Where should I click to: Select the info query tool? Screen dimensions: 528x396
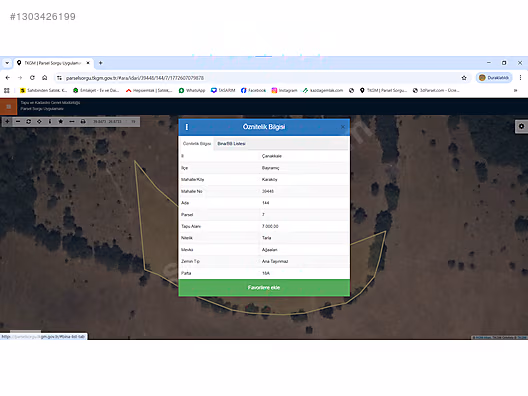point(50,122)
